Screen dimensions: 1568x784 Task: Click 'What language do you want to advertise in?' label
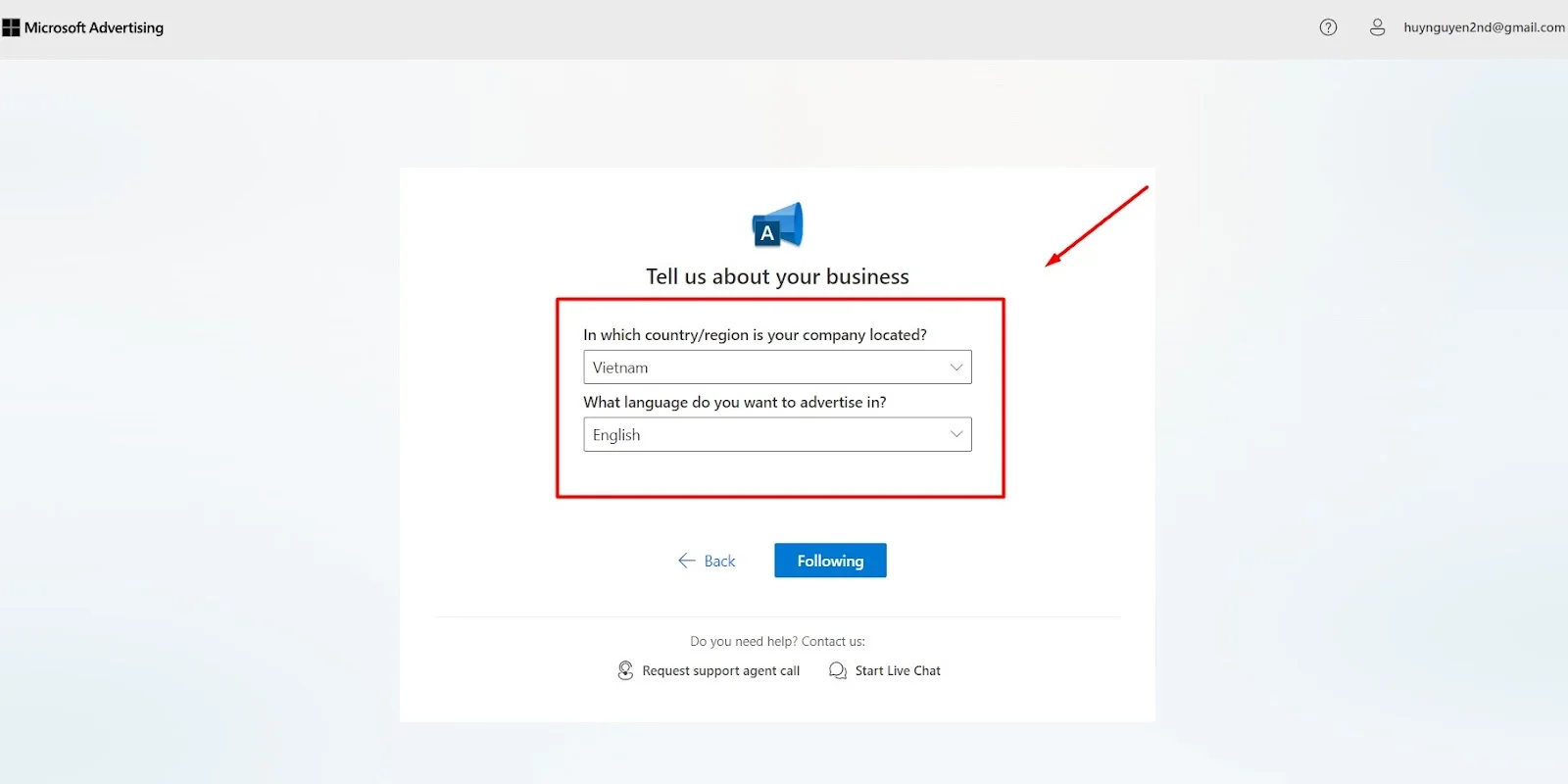point(735,402)
